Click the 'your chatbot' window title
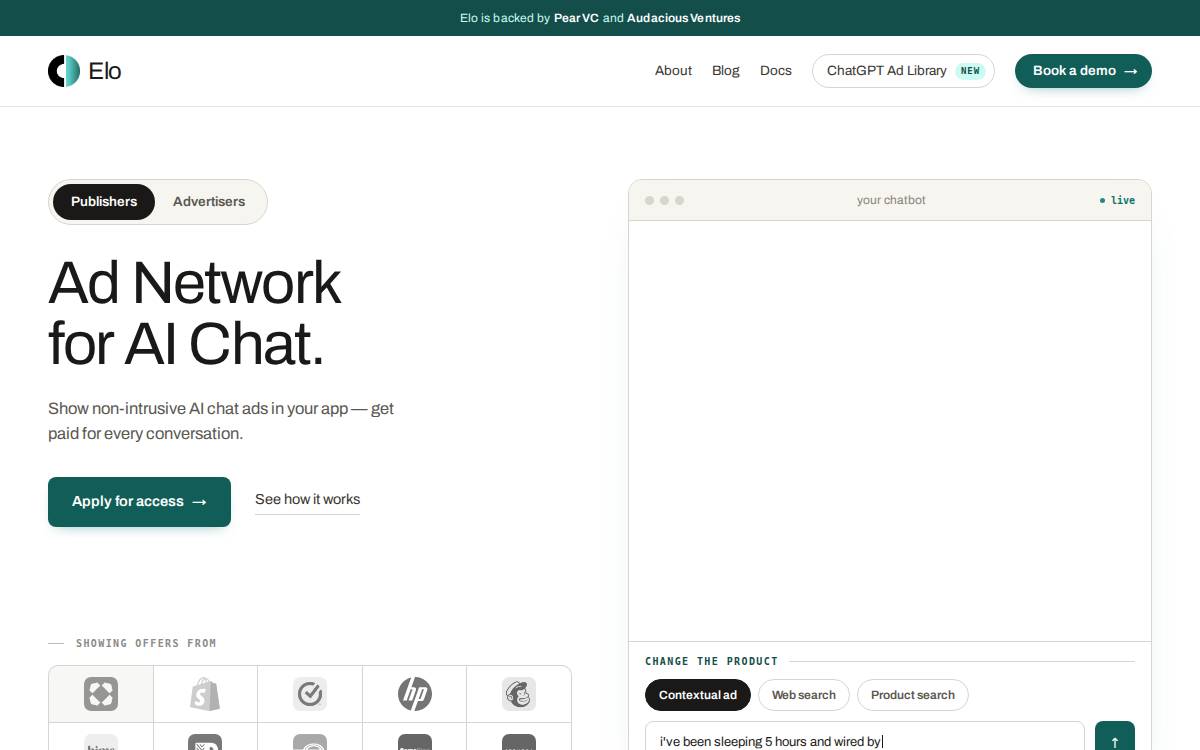Image resolution: width=1200 pixels, height=750 pixels. point(891,200)
